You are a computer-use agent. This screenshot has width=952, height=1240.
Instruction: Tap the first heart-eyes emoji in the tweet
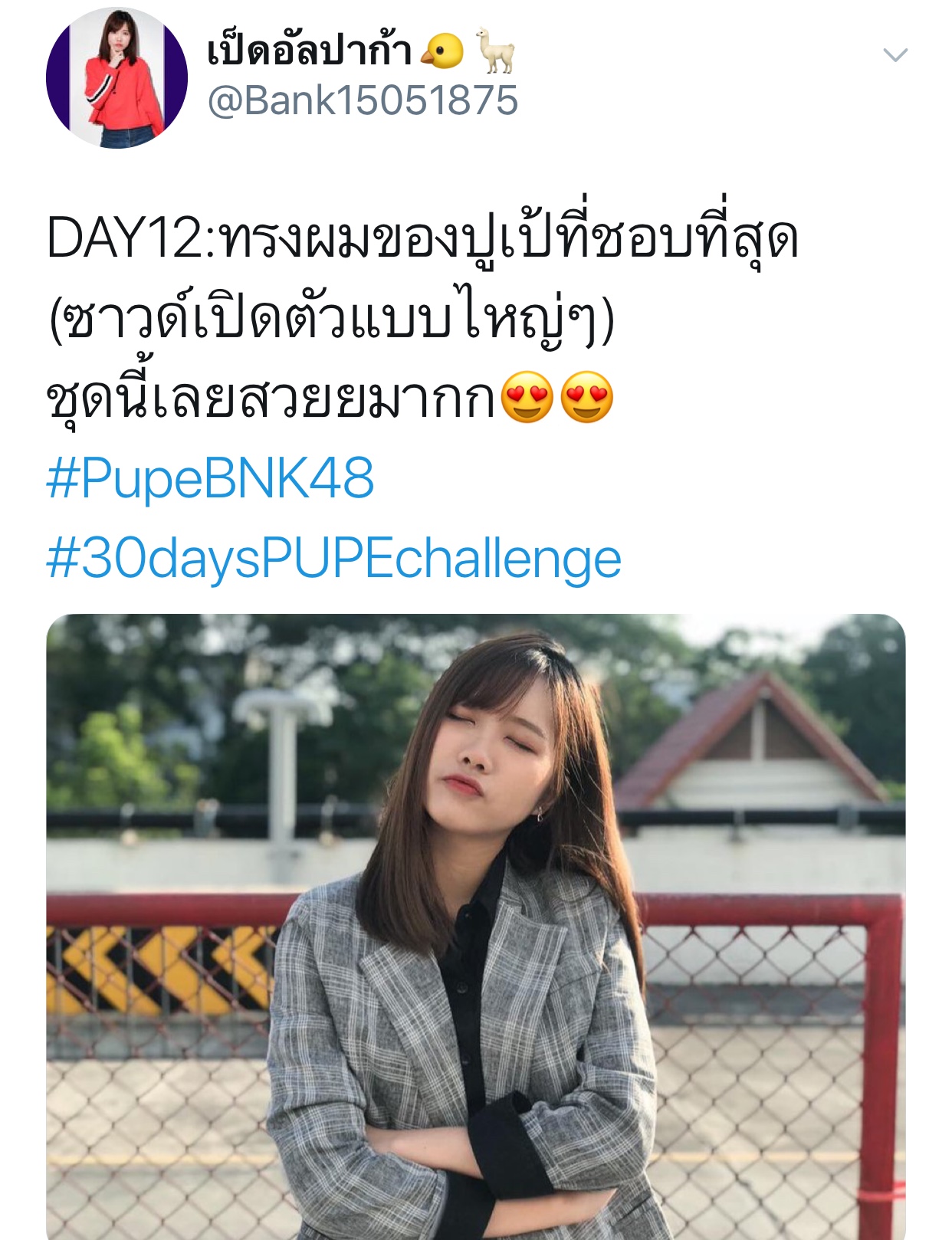tap(527, 397)
